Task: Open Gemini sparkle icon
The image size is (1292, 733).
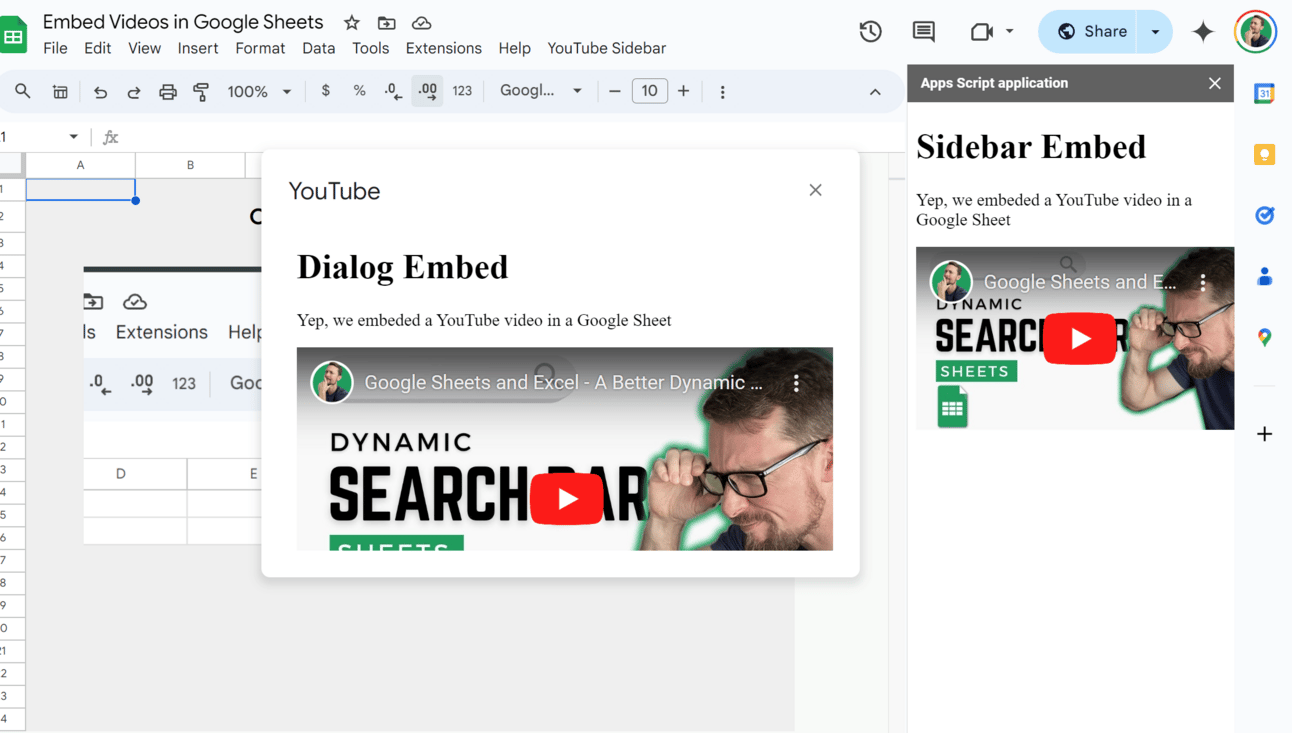Action: click(x=1203, y=32)
